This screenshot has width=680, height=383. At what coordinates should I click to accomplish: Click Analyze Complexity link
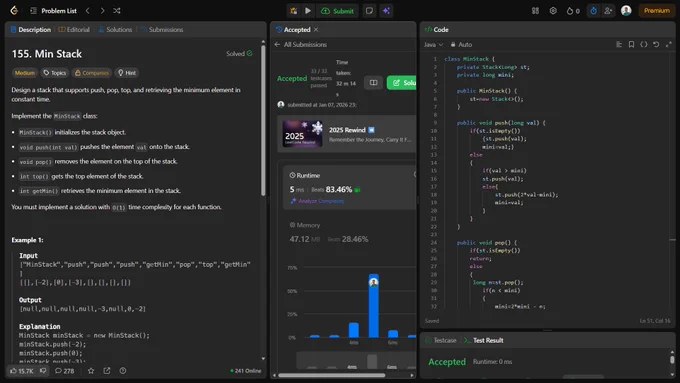pos(318,201)
